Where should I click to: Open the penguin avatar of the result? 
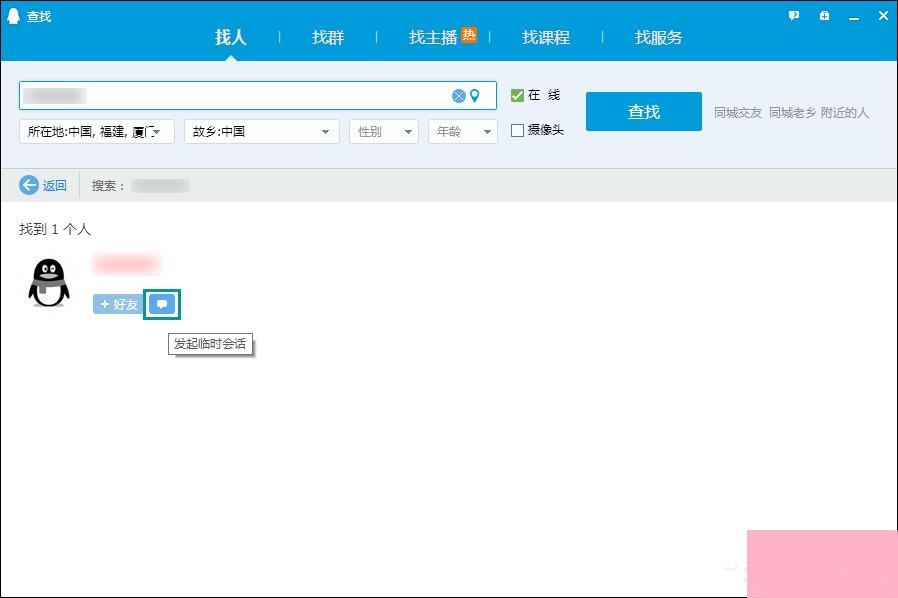(49, 283)
